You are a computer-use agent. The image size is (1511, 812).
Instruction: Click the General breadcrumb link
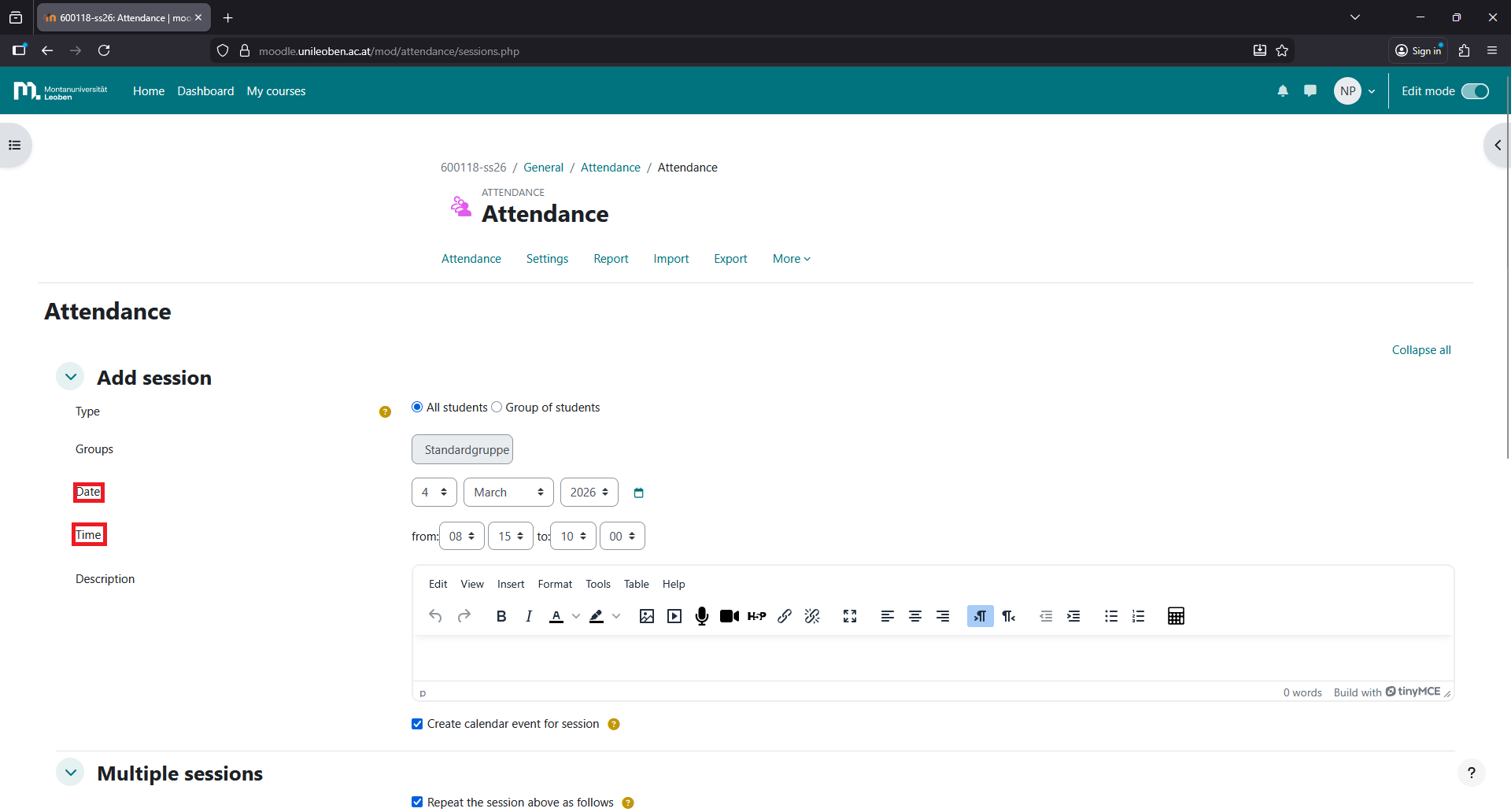pyautogui.click(x=543, y=168)
